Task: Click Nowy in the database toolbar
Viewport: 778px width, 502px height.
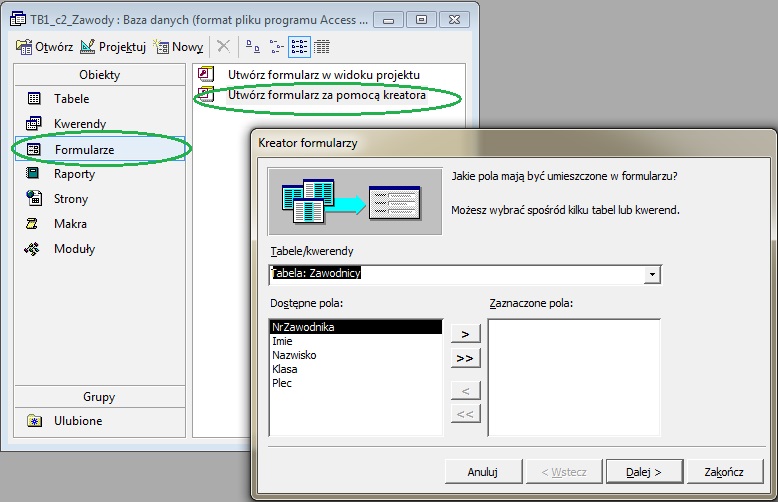Action: pyautogui.click(x=178, y=47)
